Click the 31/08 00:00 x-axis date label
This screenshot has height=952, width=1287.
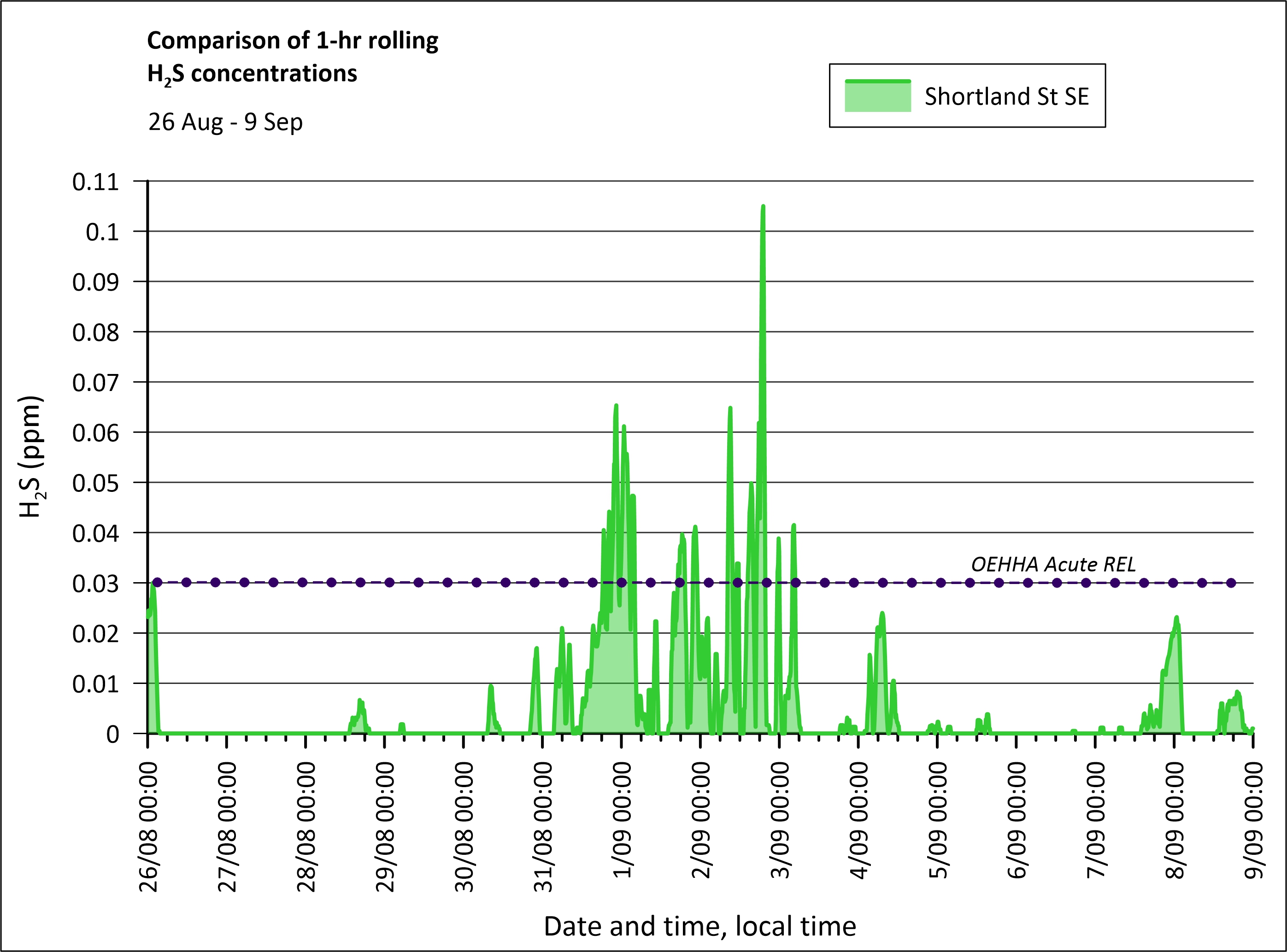pyautogui.click(x=543, y=826)
